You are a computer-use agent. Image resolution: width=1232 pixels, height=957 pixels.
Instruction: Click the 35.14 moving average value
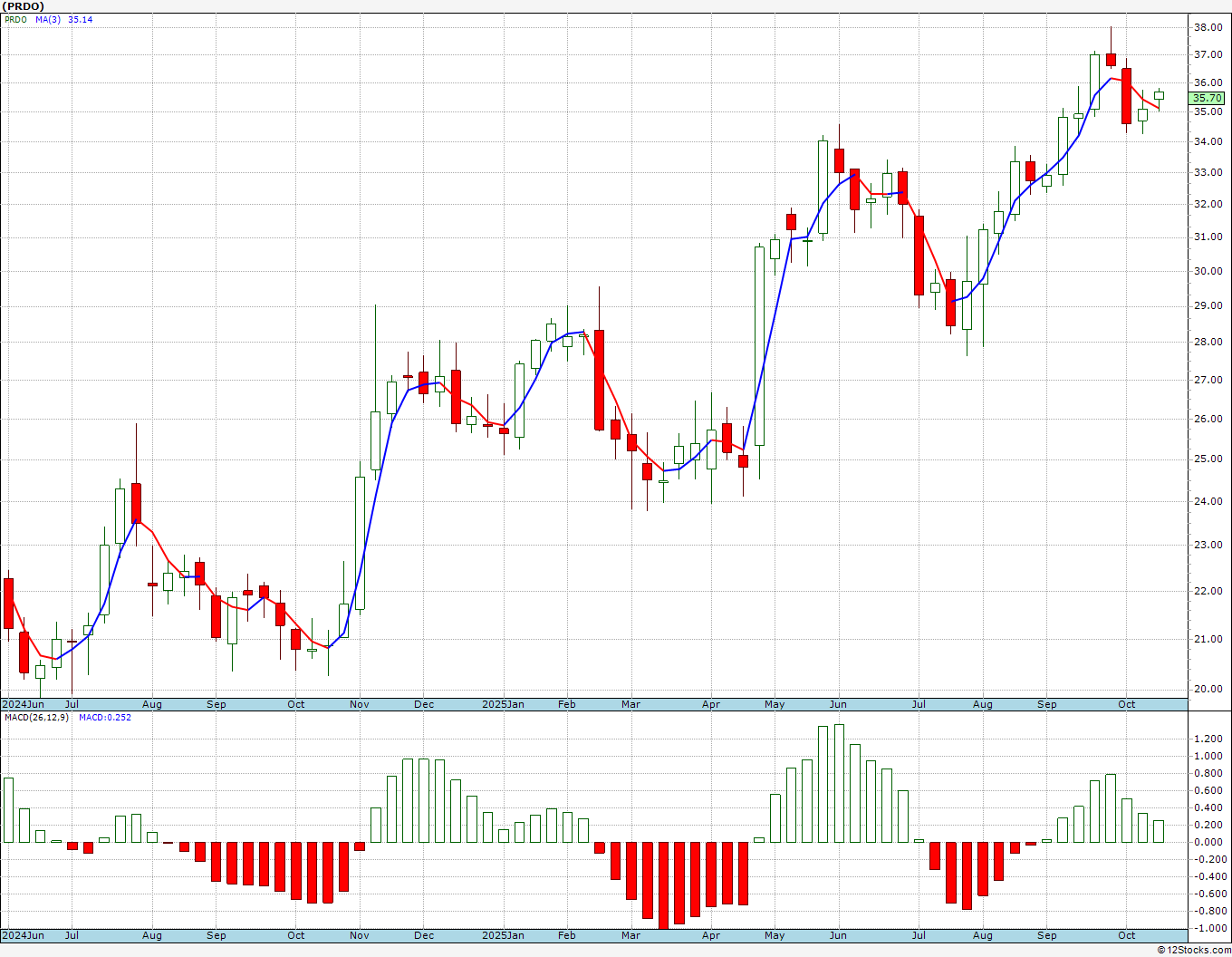coord(80,20)
